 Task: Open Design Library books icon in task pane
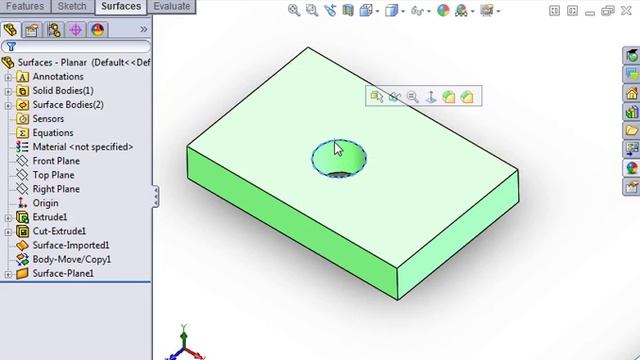click(x=631, y=111)
